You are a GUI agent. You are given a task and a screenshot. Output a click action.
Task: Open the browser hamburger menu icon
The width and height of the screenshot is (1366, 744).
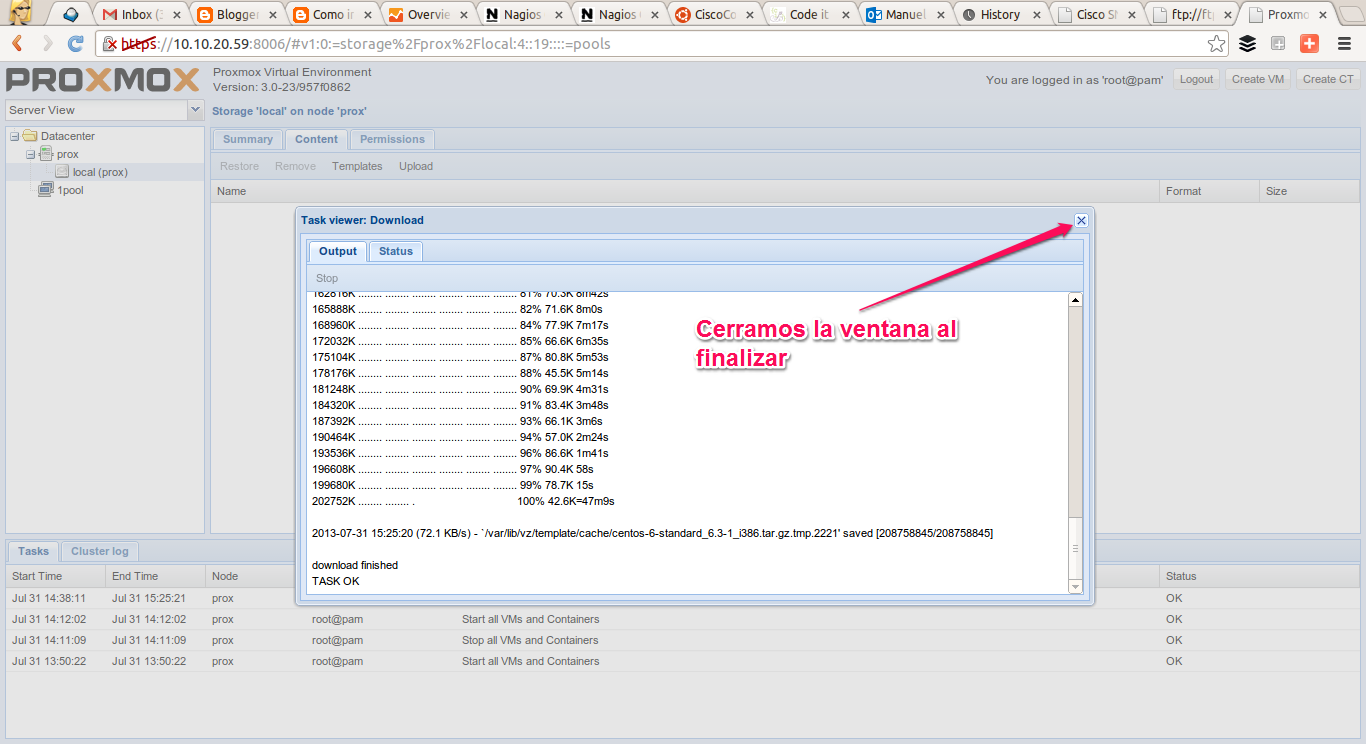pos(1344,44)
